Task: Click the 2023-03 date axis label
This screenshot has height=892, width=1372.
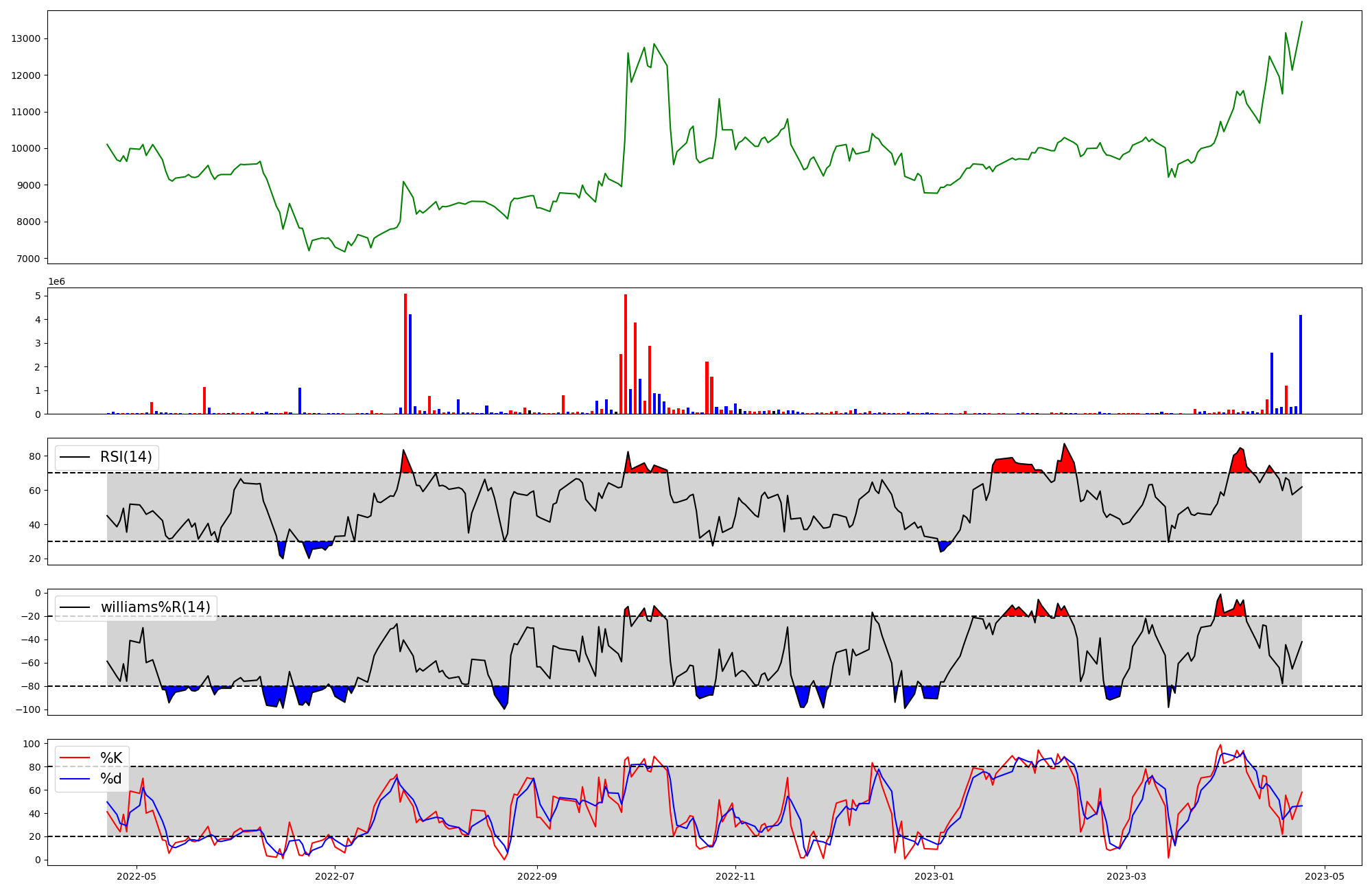Action: point(1126,876)
